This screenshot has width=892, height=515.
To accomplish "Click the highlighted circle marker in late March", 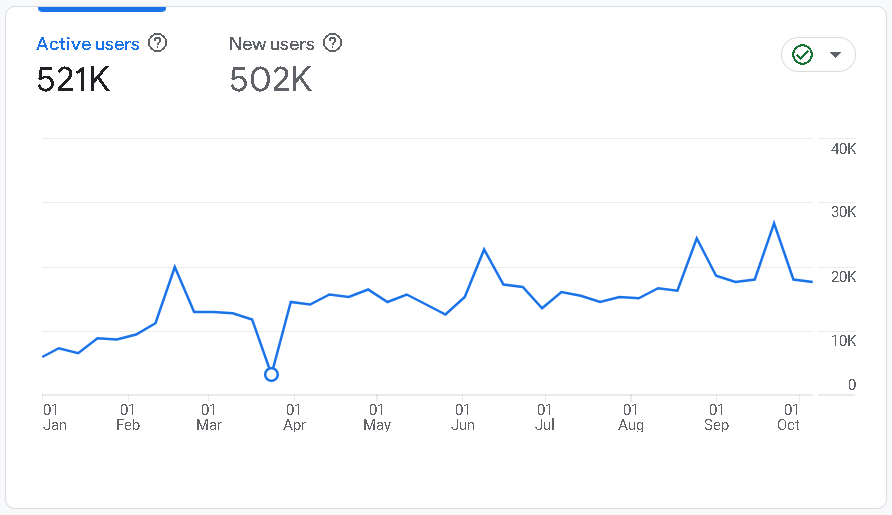I will (x=271, y=374).
